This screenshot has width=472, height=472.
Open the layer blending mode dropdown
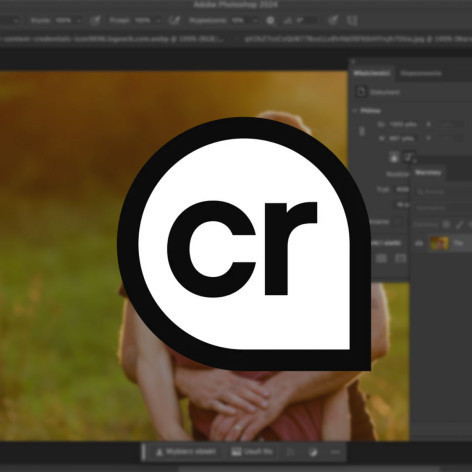(x=443, y=208)
